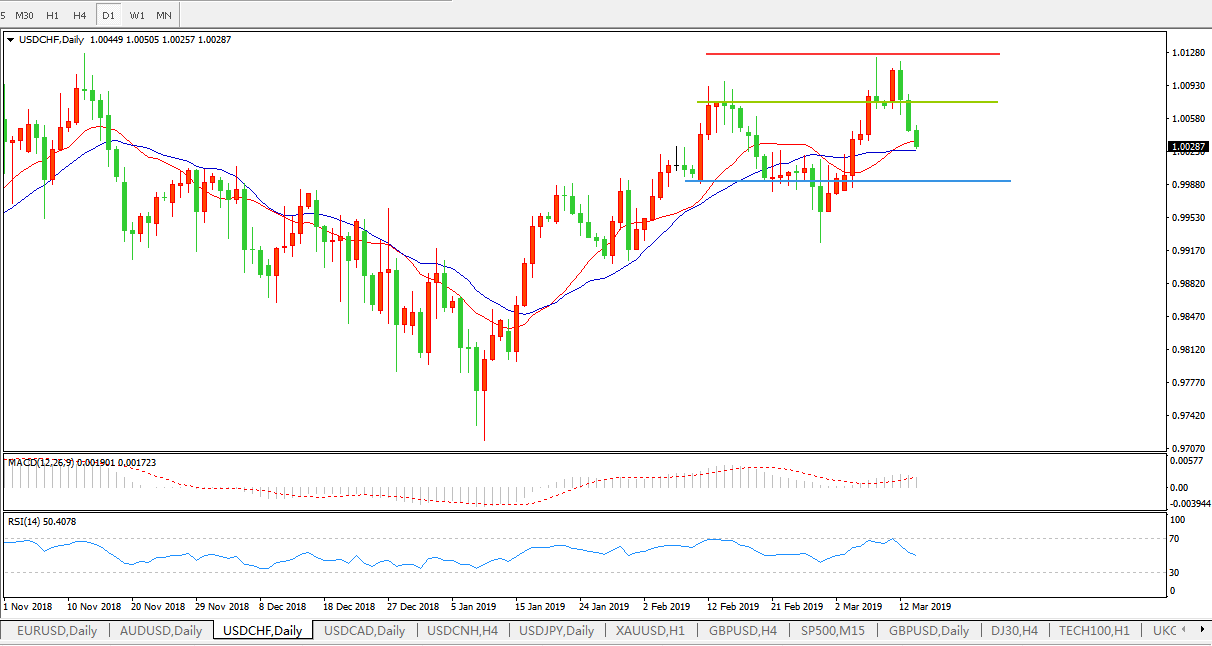Select the MN monthly timeframe

pos(164,15)
